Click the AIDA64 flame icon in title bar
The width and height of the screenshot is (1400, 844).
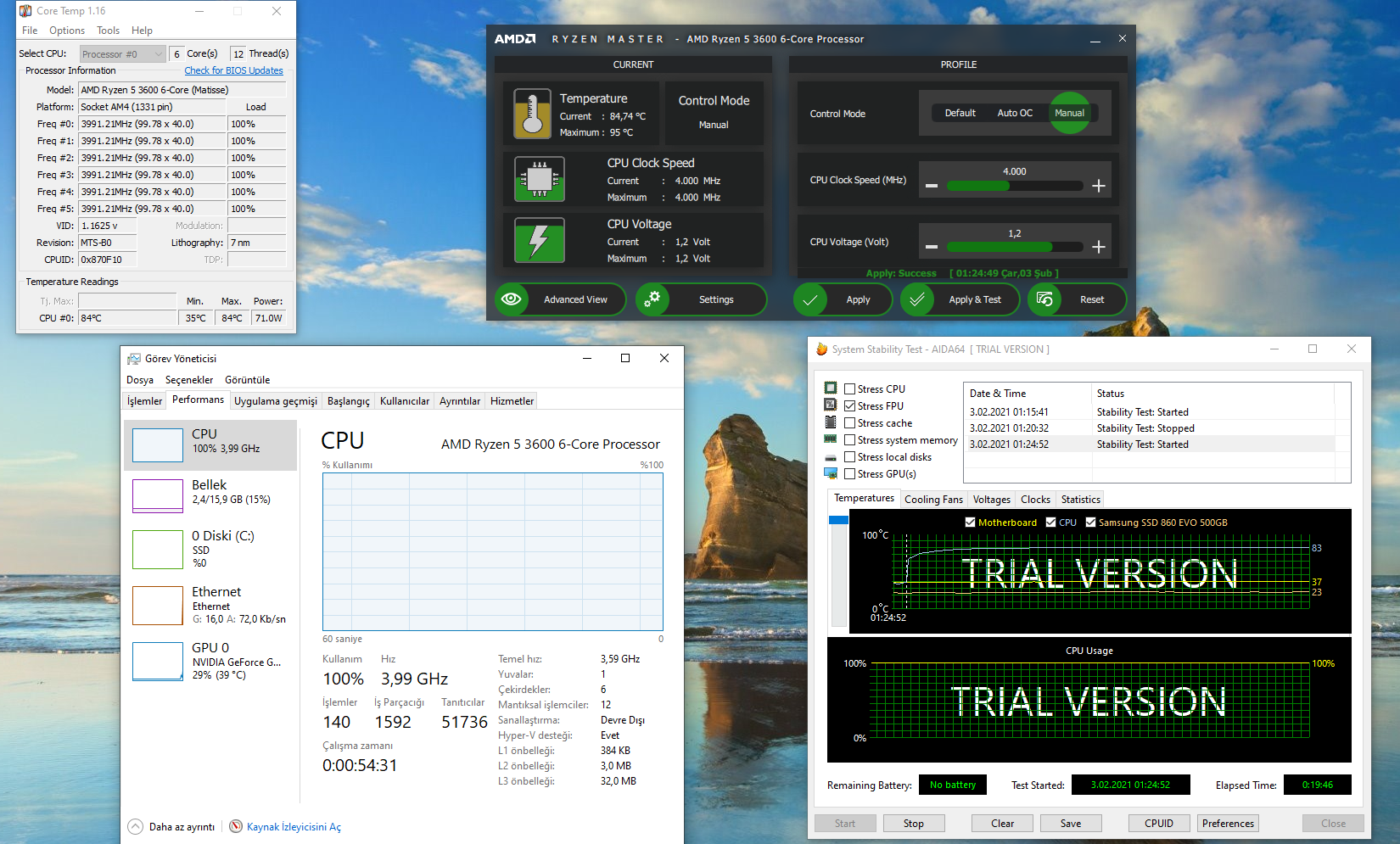(821, 349)
